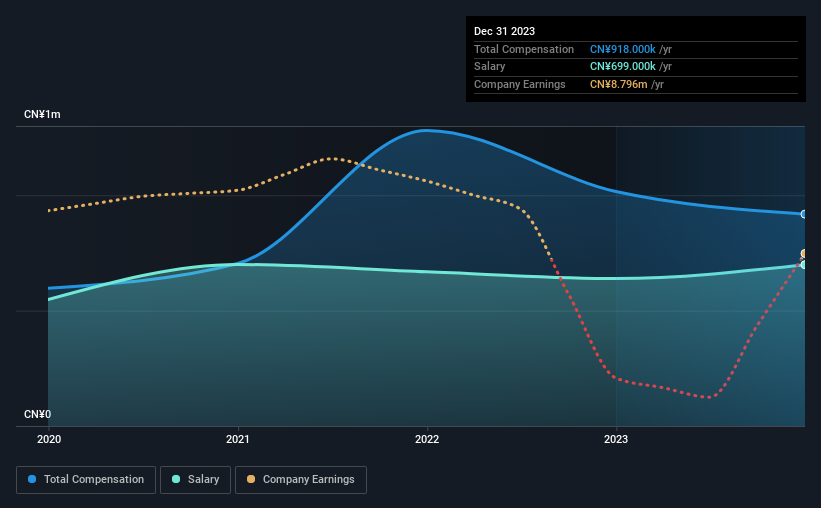821x508 pixels.
Task: Click the CN¥699.000k salary value
Action: (x=623, y=67)
